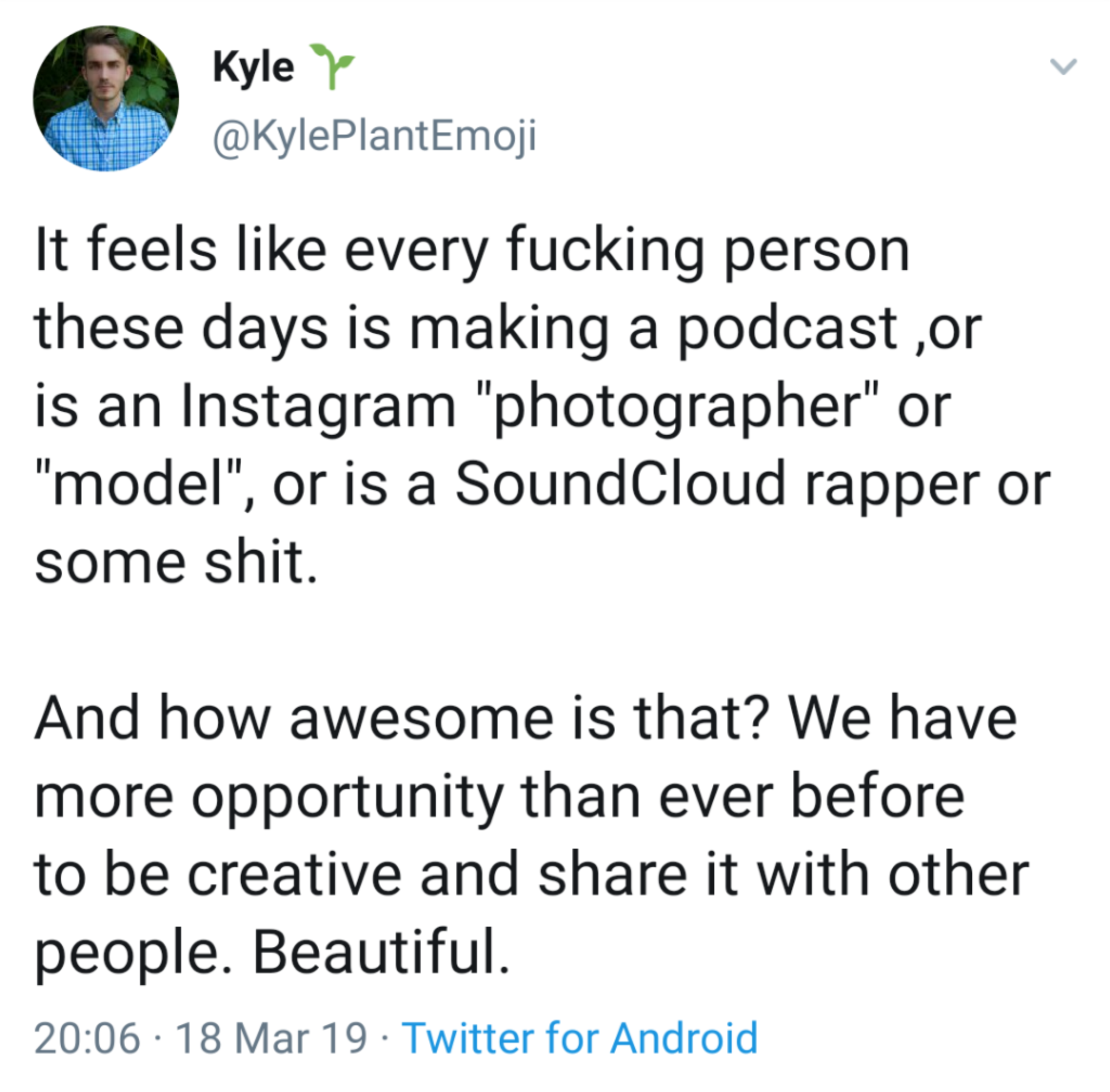Click the display name "Kyle"
The width and height of the screenshot is (1110, 1092).
point(253,68)
